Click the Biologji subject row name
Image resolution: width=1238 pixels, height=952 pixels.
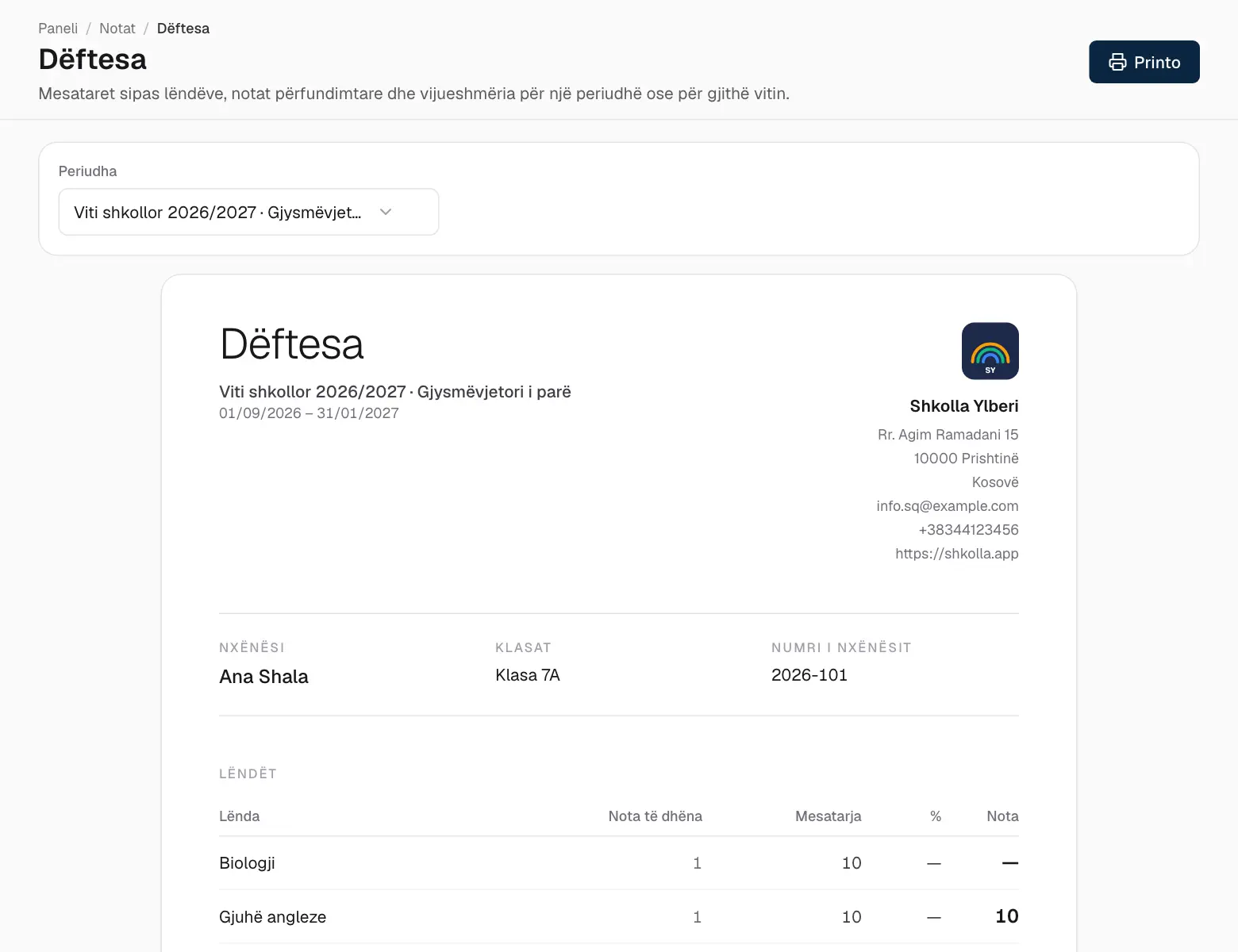(x=247, y=863)
